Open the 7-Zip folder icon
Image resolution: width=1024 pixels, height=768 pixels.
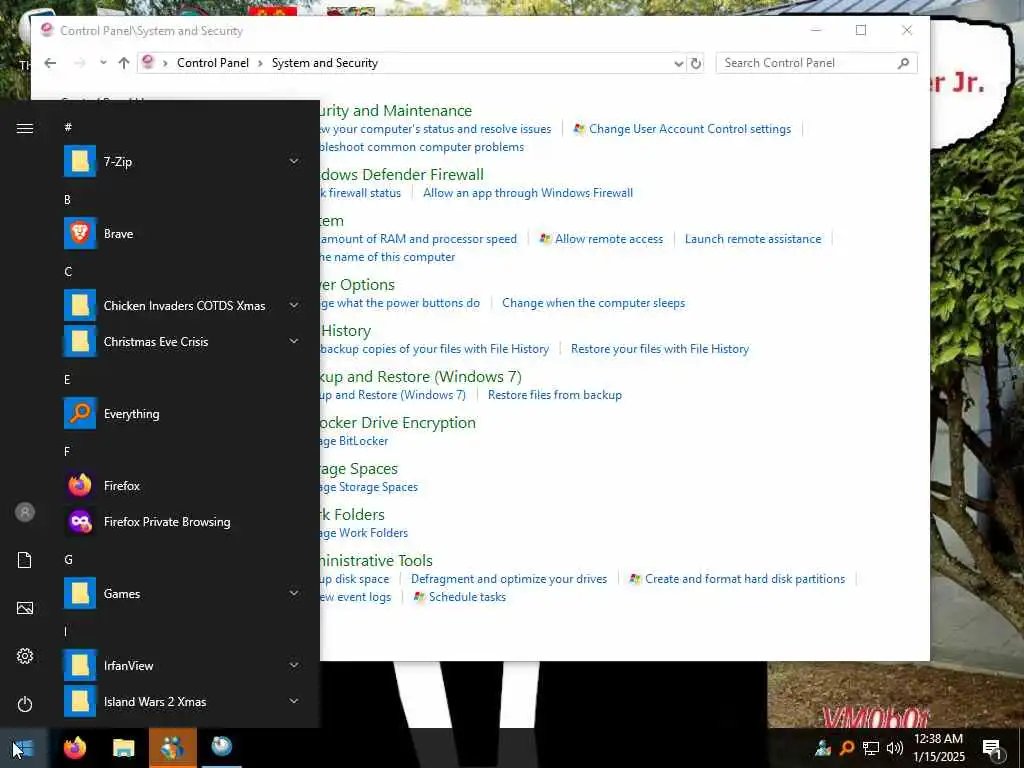click(x=80, y=161)
